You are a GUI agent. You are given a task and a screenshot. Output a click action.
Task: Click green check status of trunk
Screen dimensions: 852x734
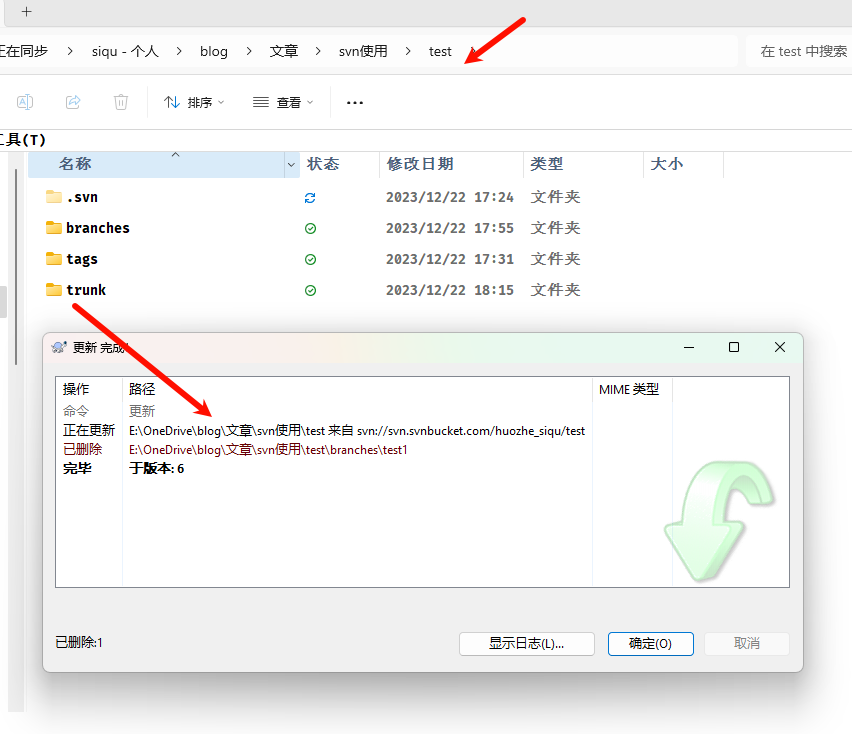tap(310, 290)
